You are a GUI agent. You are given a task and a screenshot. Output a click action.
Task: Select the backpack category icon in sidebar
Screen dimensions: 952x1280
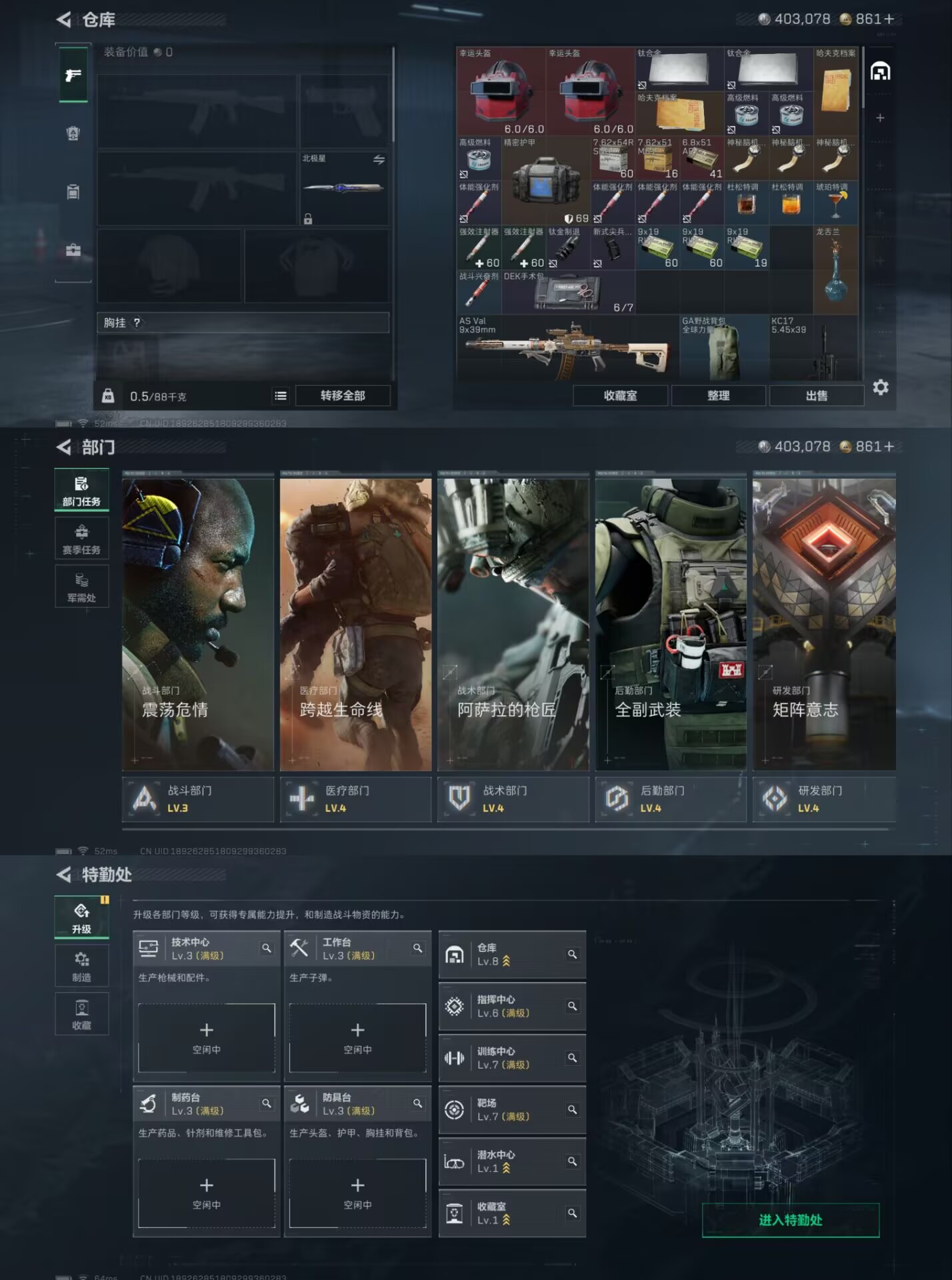(x=73, y=133)
